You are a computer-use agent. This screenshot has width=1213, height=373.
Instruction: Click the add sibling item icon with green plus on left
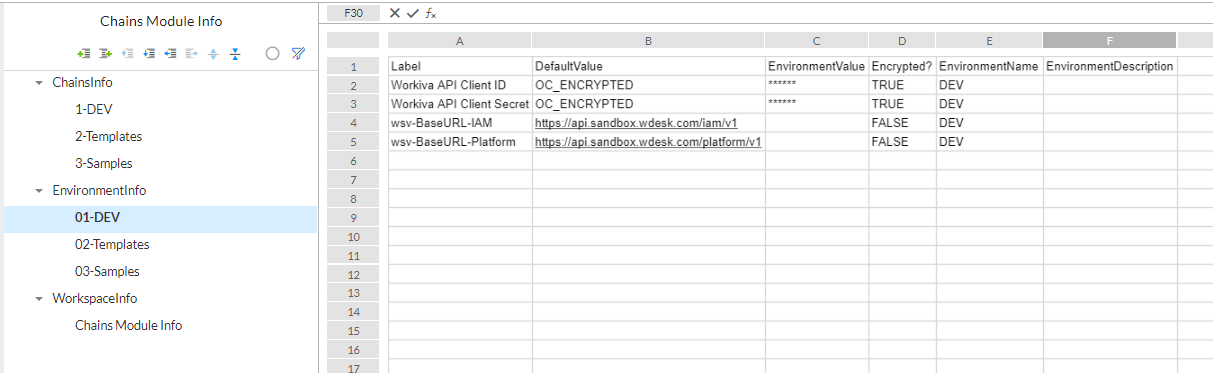pyautogui.click(x=83, y=54)
